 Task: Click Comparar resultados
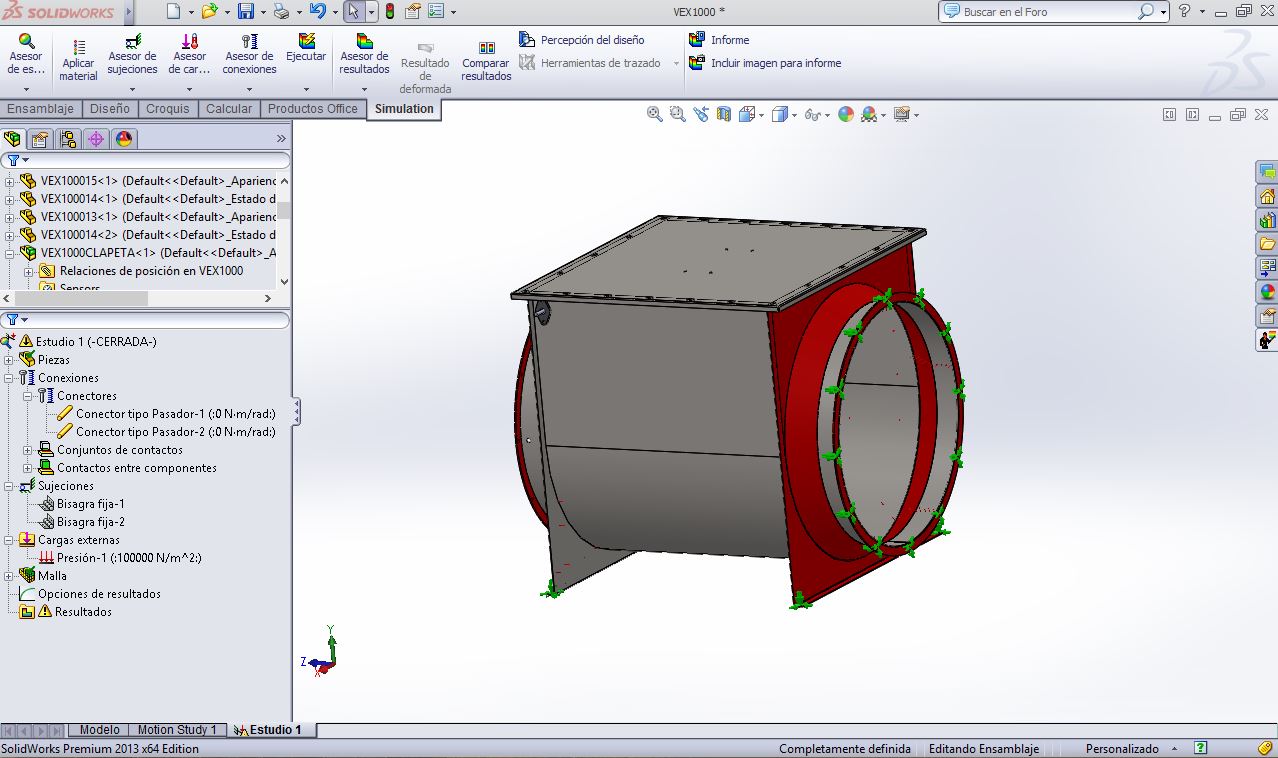tap(486, 61)
